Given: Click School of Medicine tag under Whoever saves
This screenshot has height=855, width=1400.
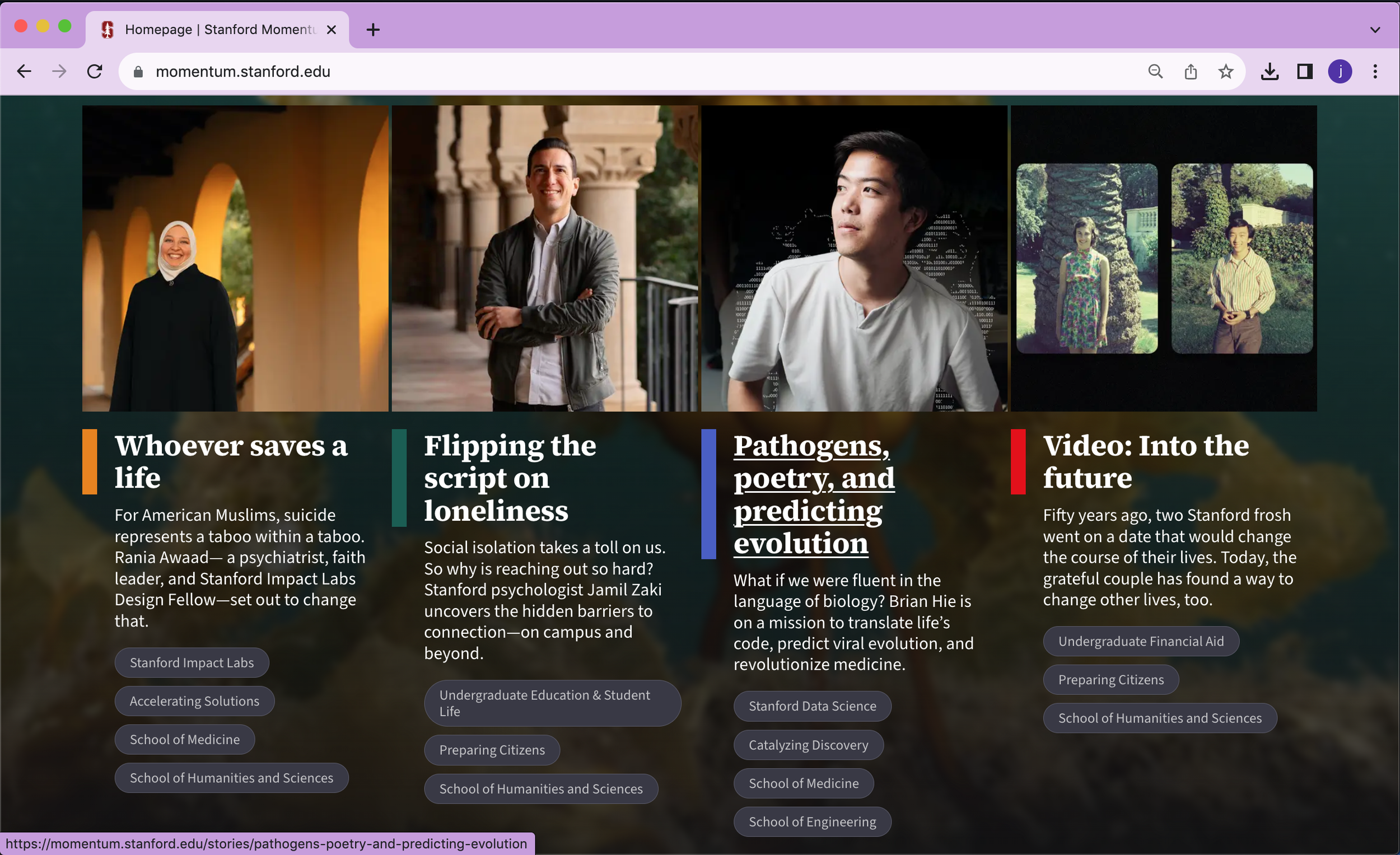Looking at the screenshot, I should 185,739.
